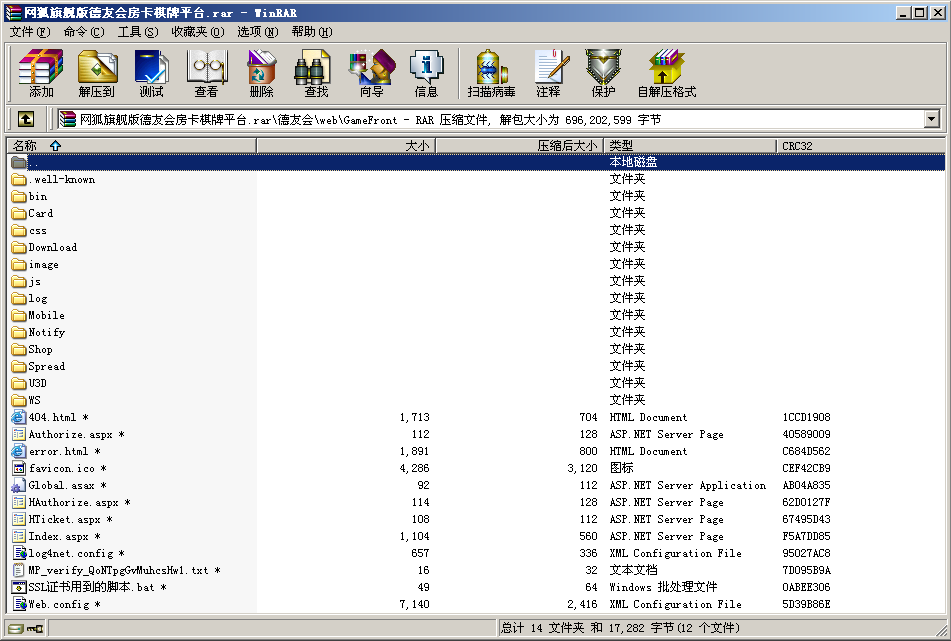Open the Find (查找) binoculars tool

point(316,73)
